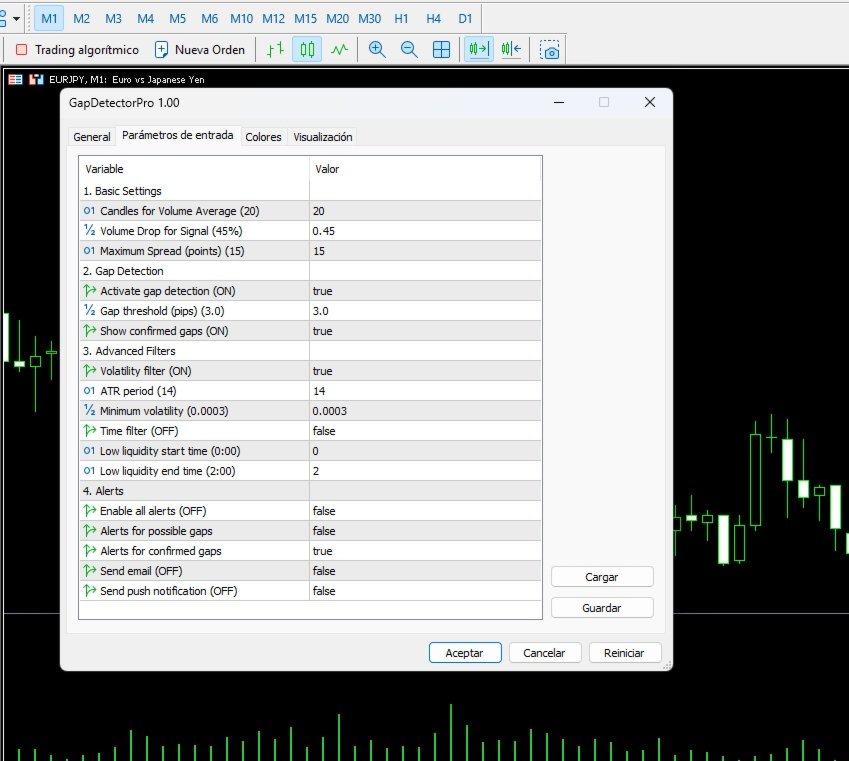Select the bar chart type icon

[x=275, y=50]
